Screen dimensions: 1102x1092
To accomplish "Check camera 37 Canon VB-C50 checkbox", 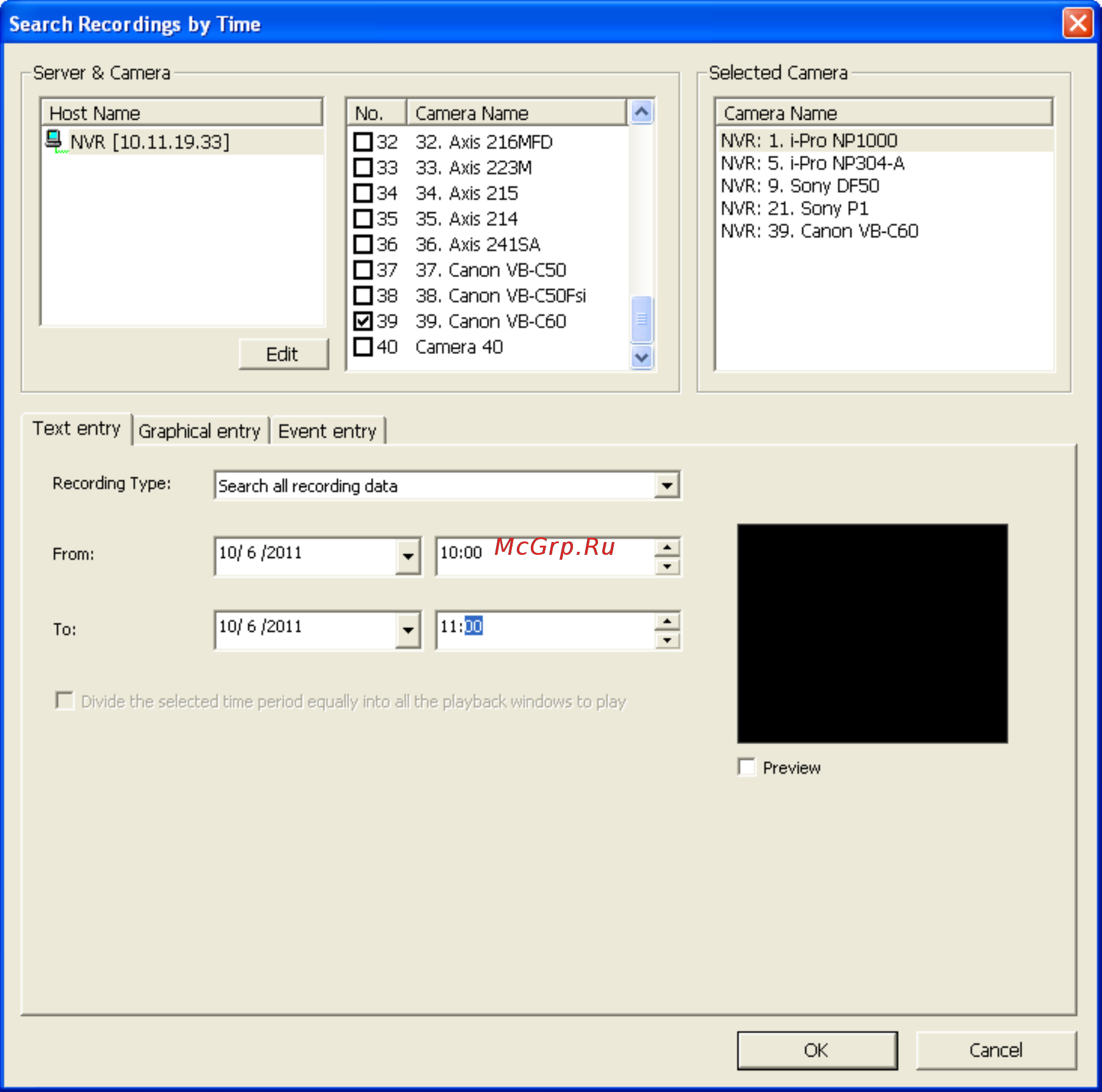I will point(363,270).
